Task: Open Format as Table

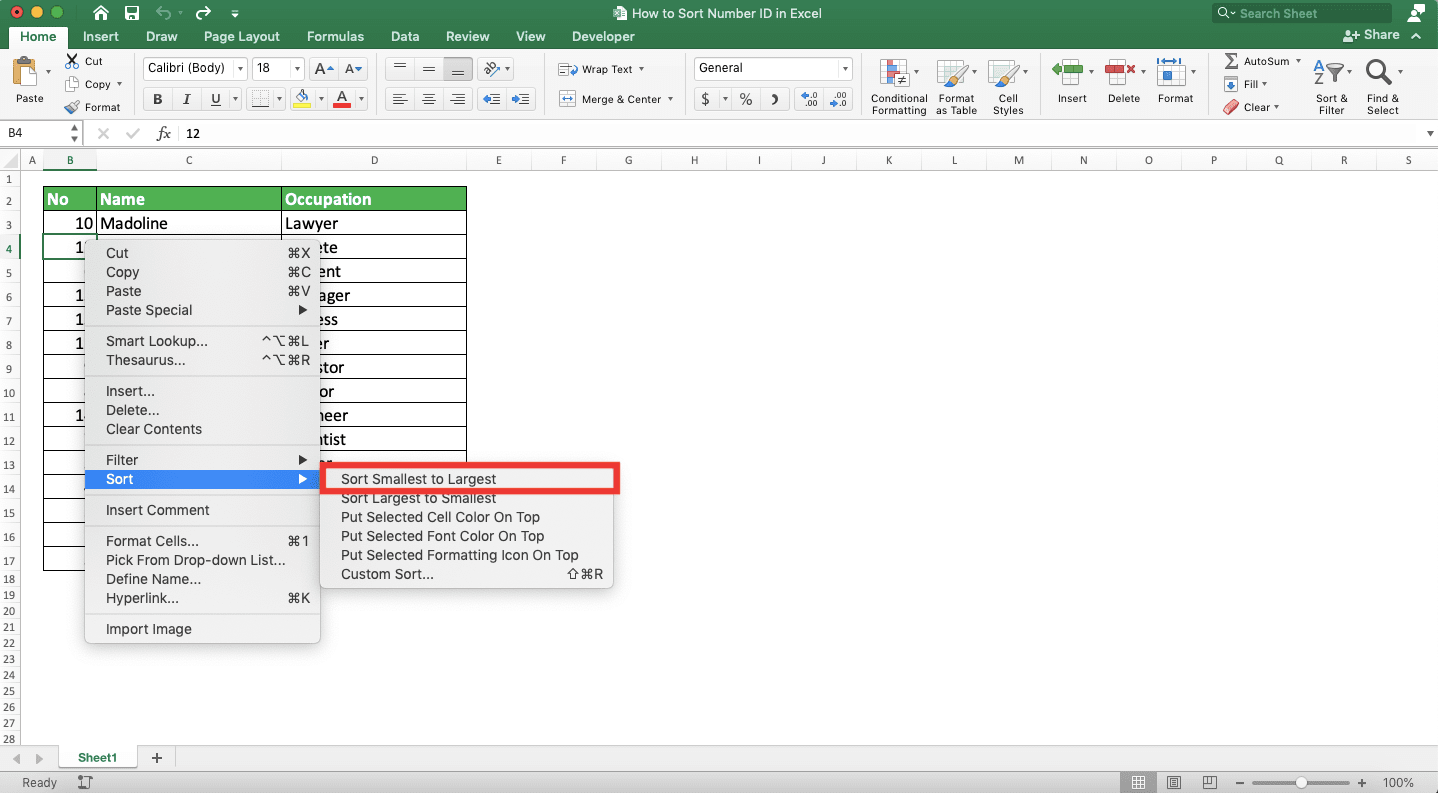Action: pos(956,86)
